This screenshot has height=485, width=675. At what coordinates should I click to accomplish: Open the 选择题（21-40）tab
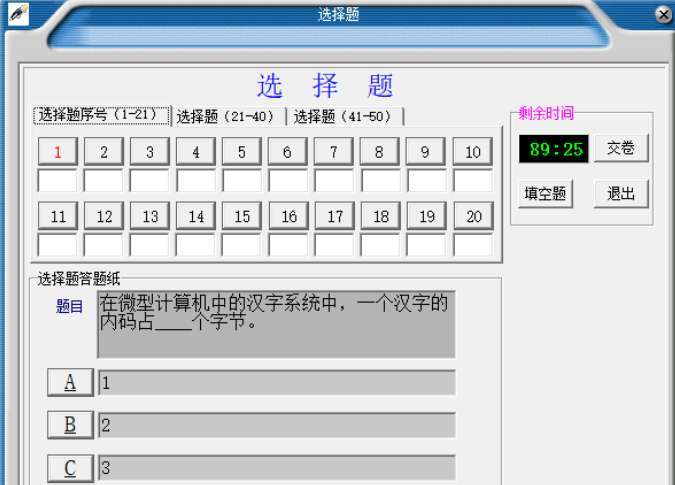coord(227,117)
